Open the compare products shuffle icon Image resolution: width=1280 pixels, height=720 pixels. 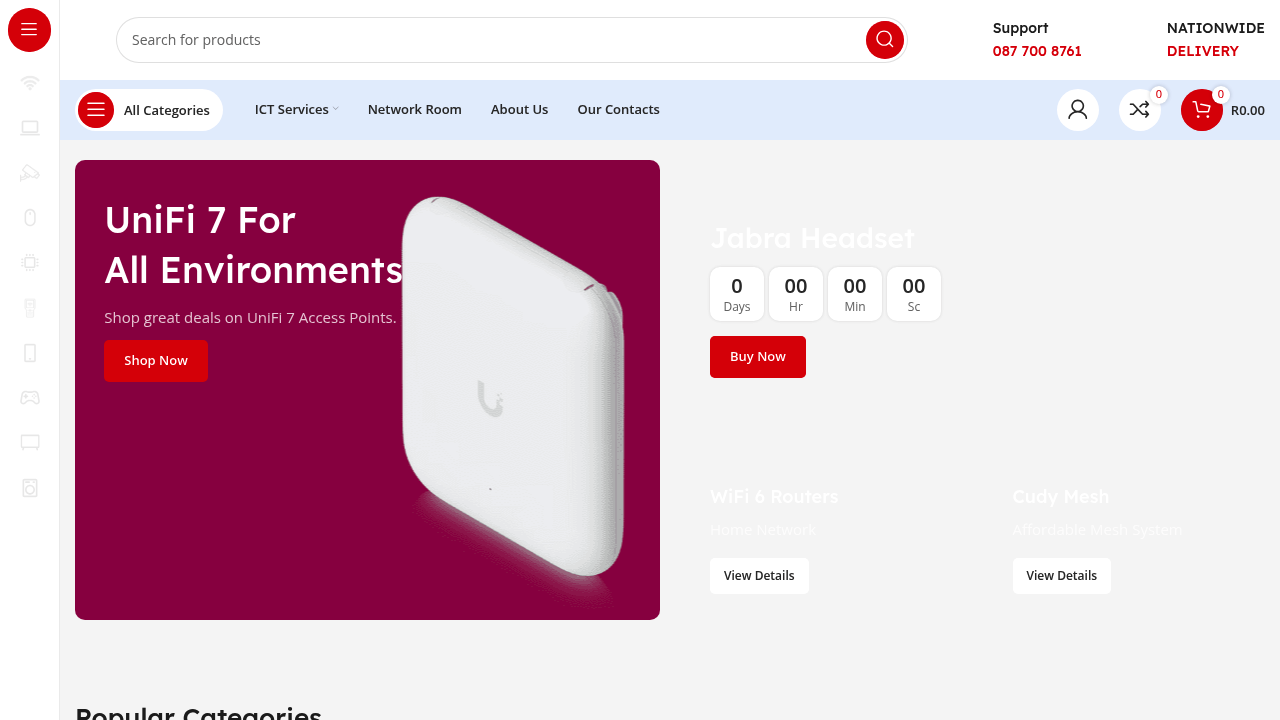[1140, 110]
